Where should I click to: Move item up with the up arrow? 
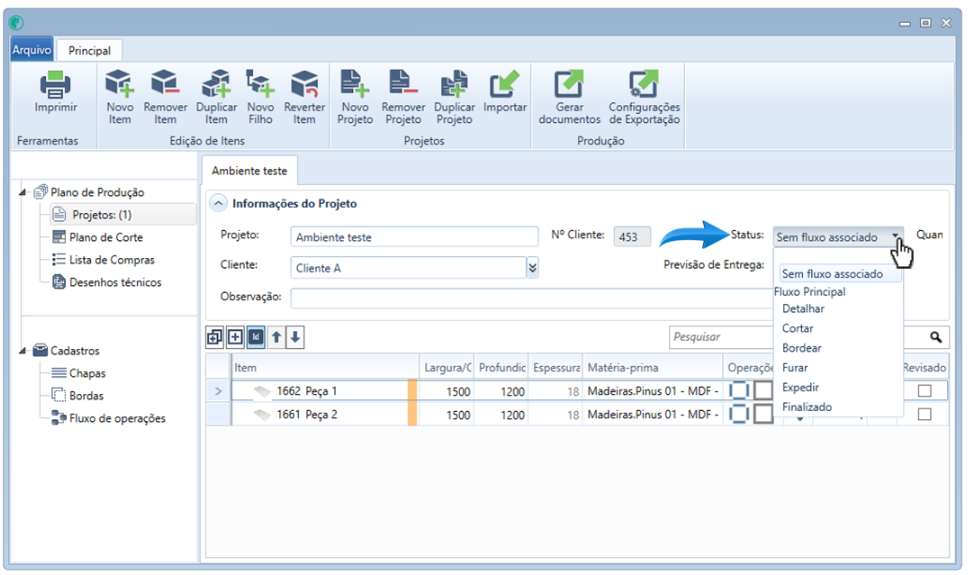pos(276,337)
